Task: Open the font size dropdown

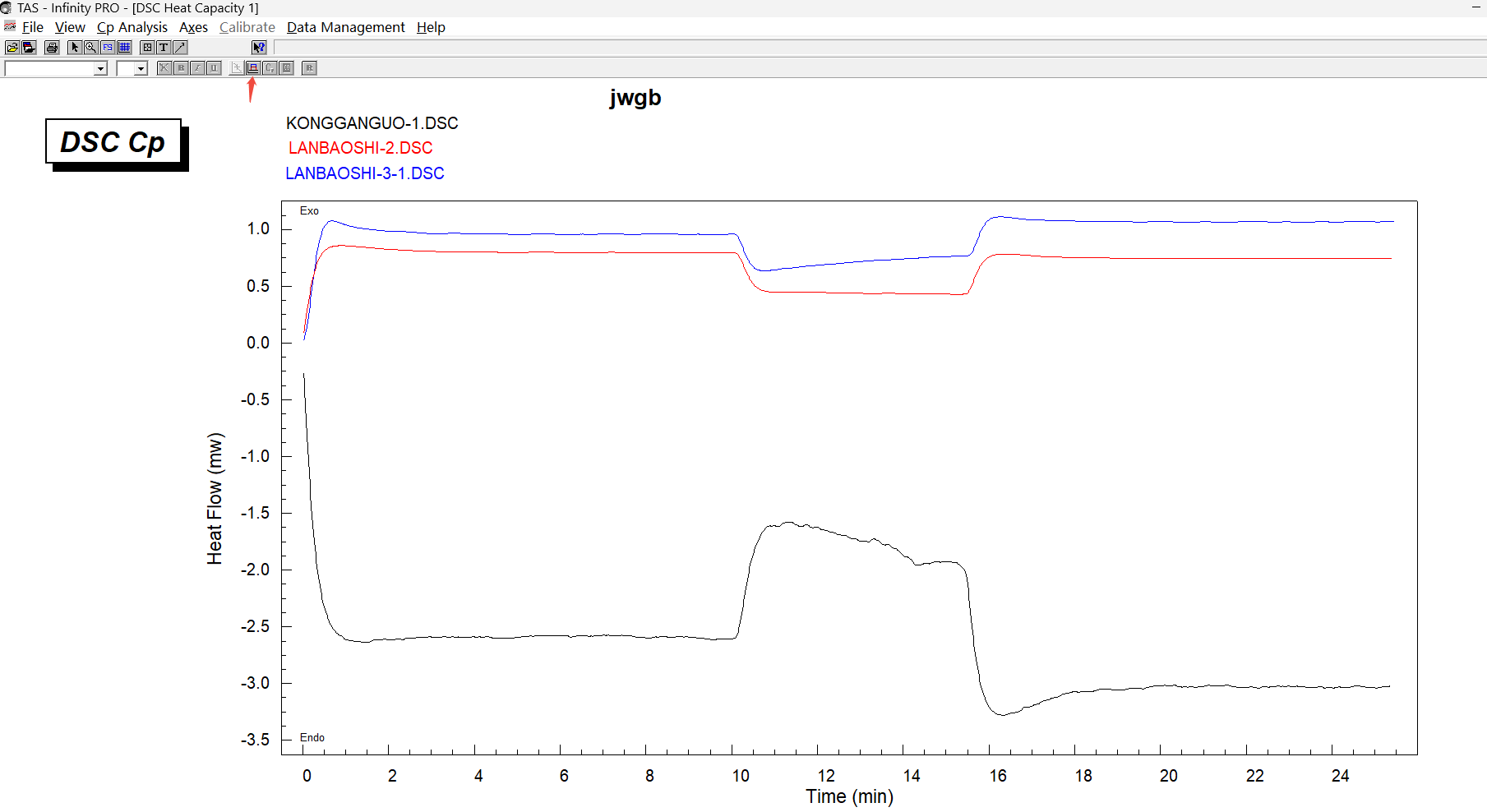Action: [141, 69]
